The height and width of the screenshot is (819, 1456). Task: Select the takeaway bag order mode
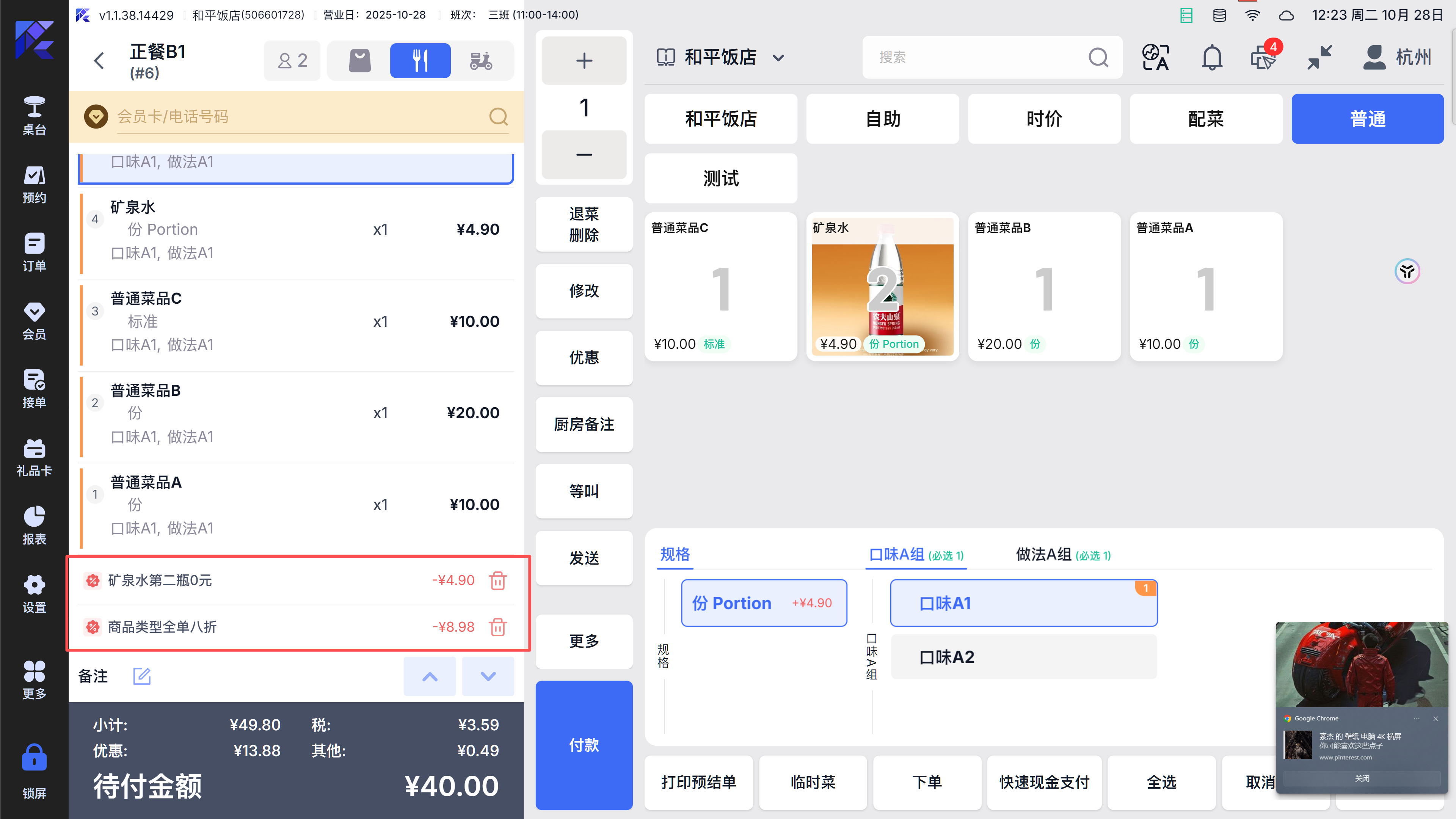point(359,61)
